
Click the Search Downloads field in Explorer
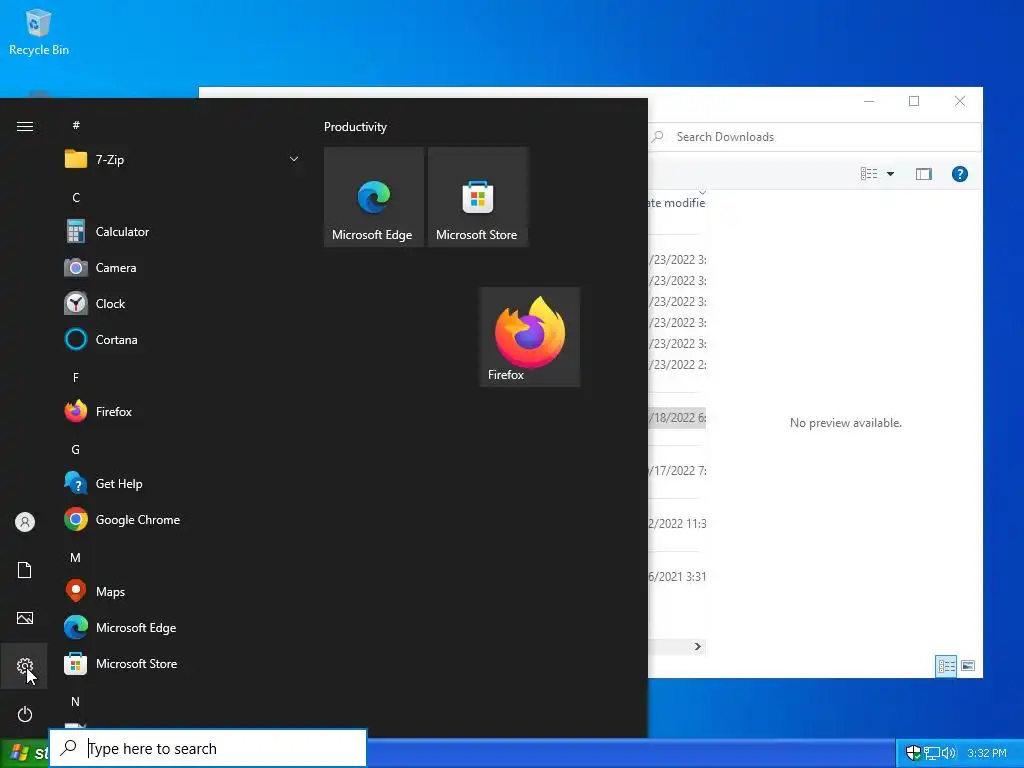point(814,136)
